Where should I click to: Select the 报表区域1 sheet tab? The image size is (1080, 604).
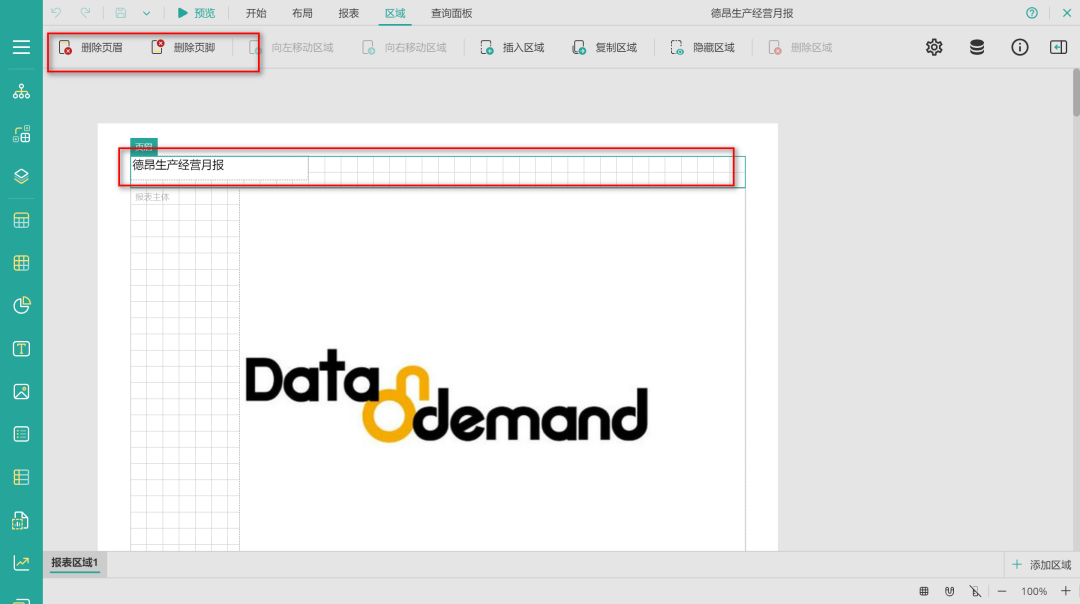(x=75, y=563)
